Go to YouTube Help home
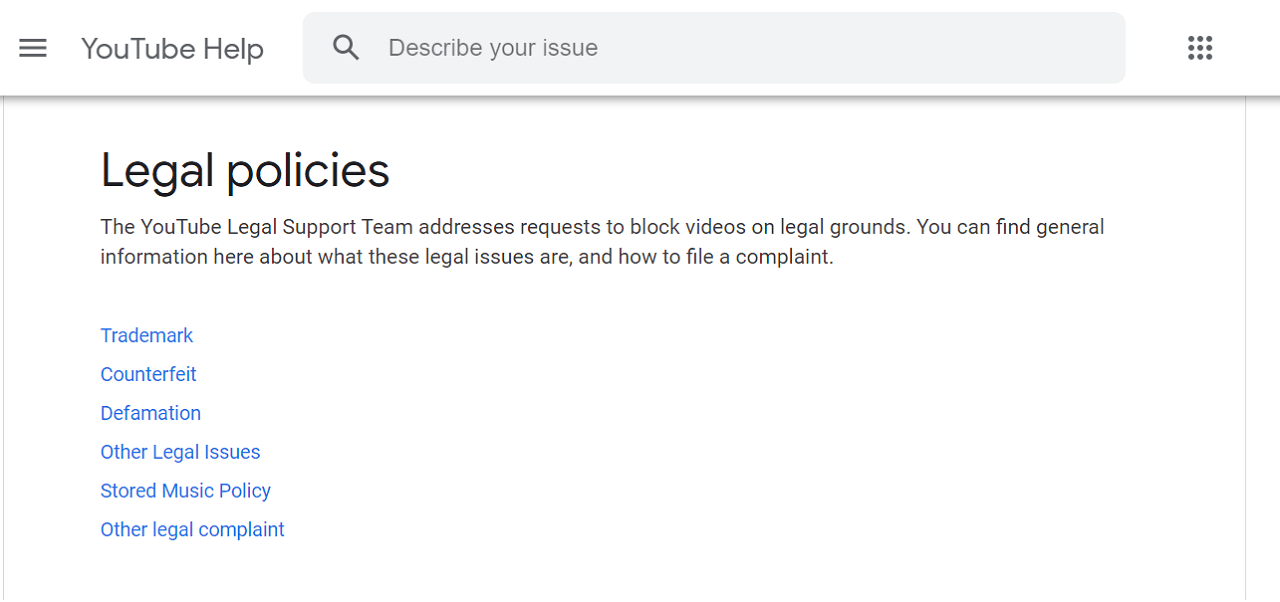This screenshot has width=1280, height=602. [172, 49]
